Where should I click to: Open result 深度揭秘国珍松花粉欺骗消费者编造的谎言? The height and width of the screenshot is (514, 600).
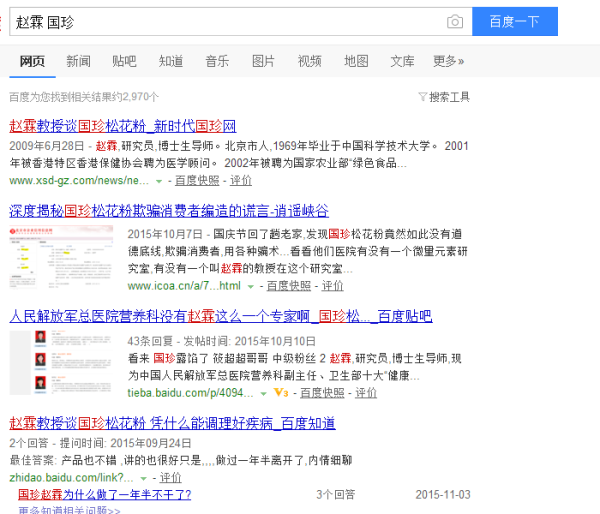[168, 211]
